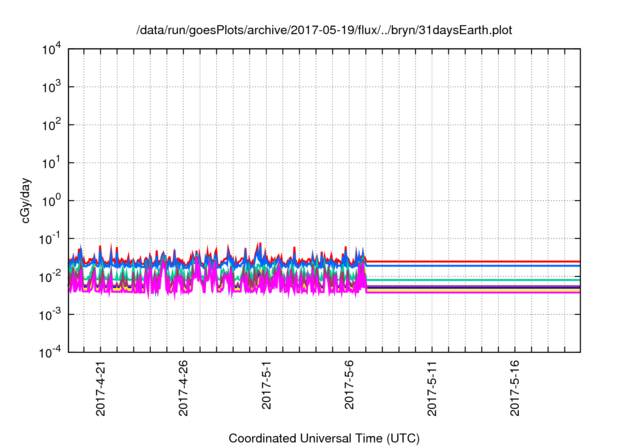The height and width of the screenshot is (448, 640).
Task: Click the 10^-1 y-axis tick label
Action: click(55, 238)
